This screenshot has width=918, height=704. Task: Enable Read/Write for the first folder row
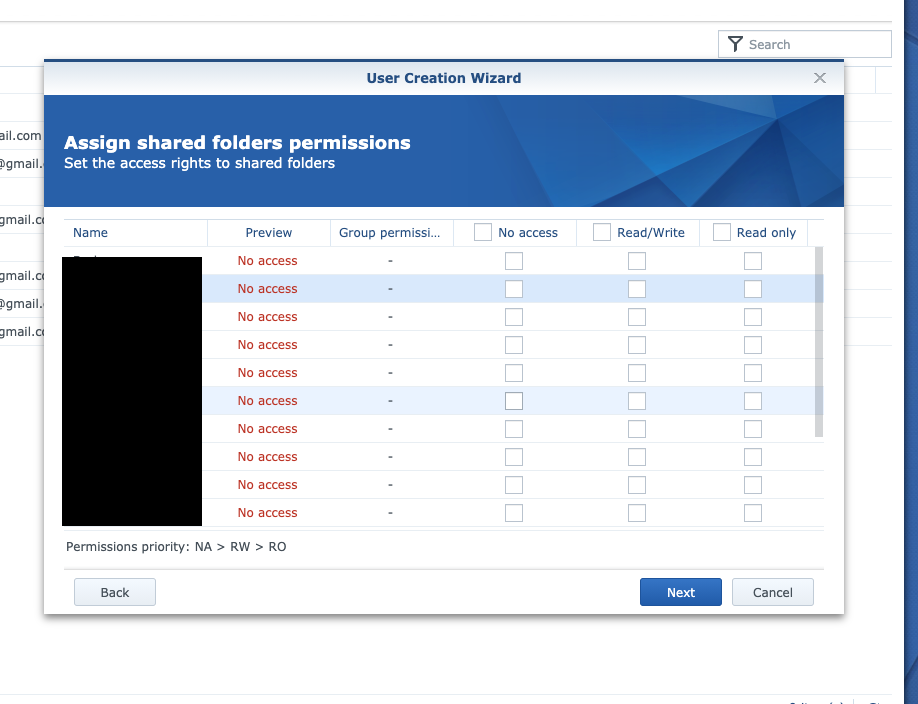point(637,261)
